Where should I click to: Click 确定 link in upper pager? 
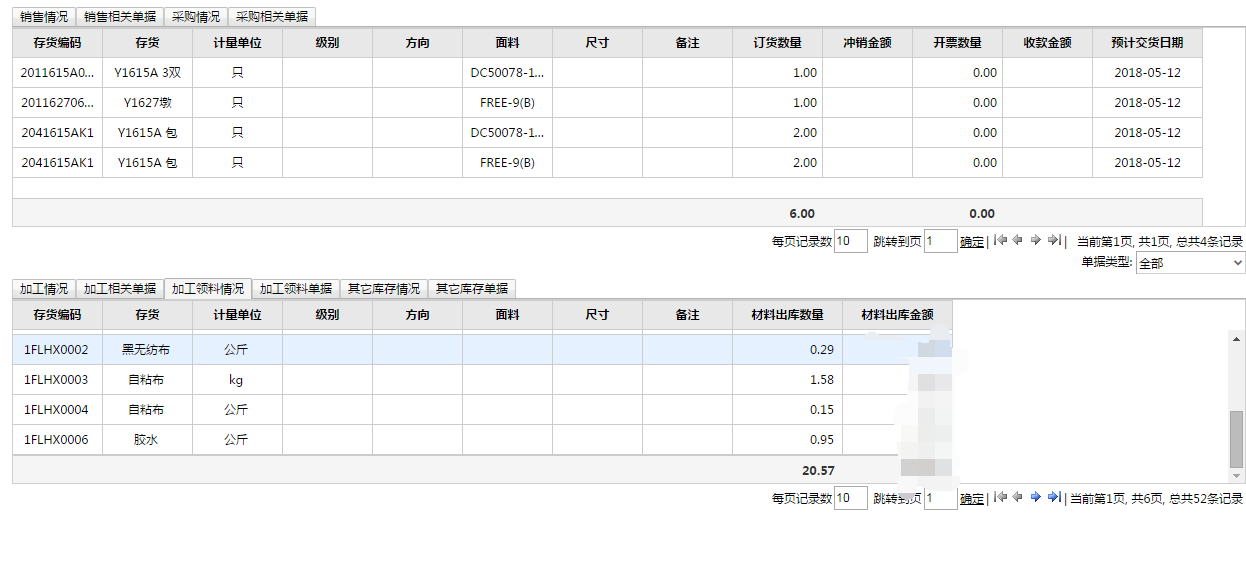pyautogui.click(x=971, y=241)
